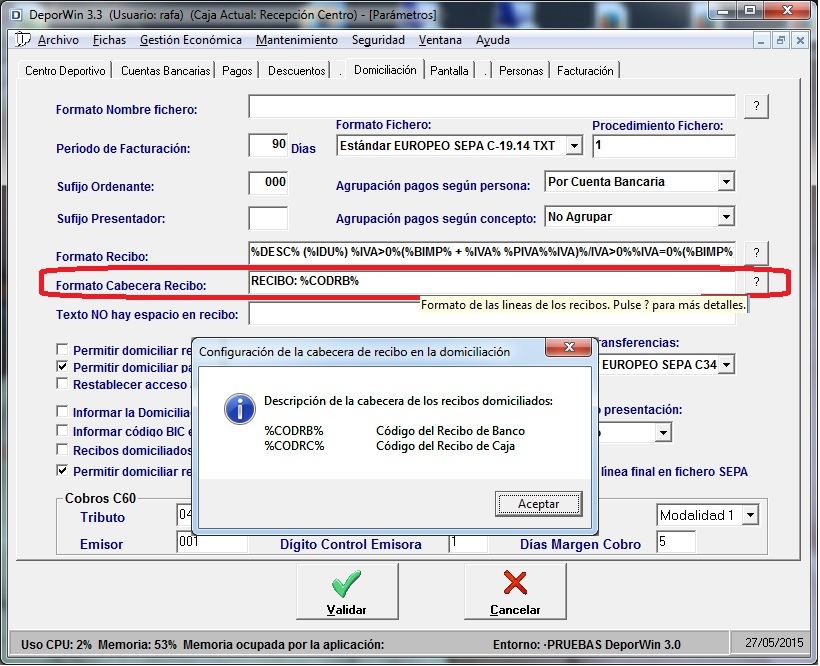This screenshot has width=820, height=666.
Task: Open the Formato Fichero dropdown
Action: (x=574, y=146)
